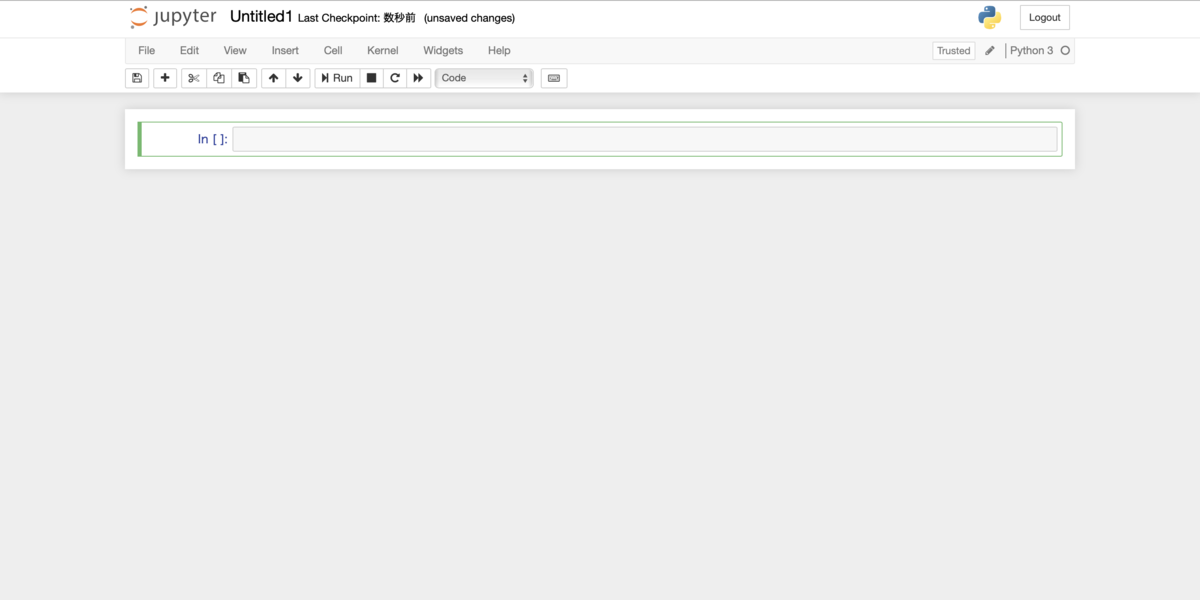Click the unsaved changes status text
This screenshot has height=600, width=1200.
tap(470, 18)
